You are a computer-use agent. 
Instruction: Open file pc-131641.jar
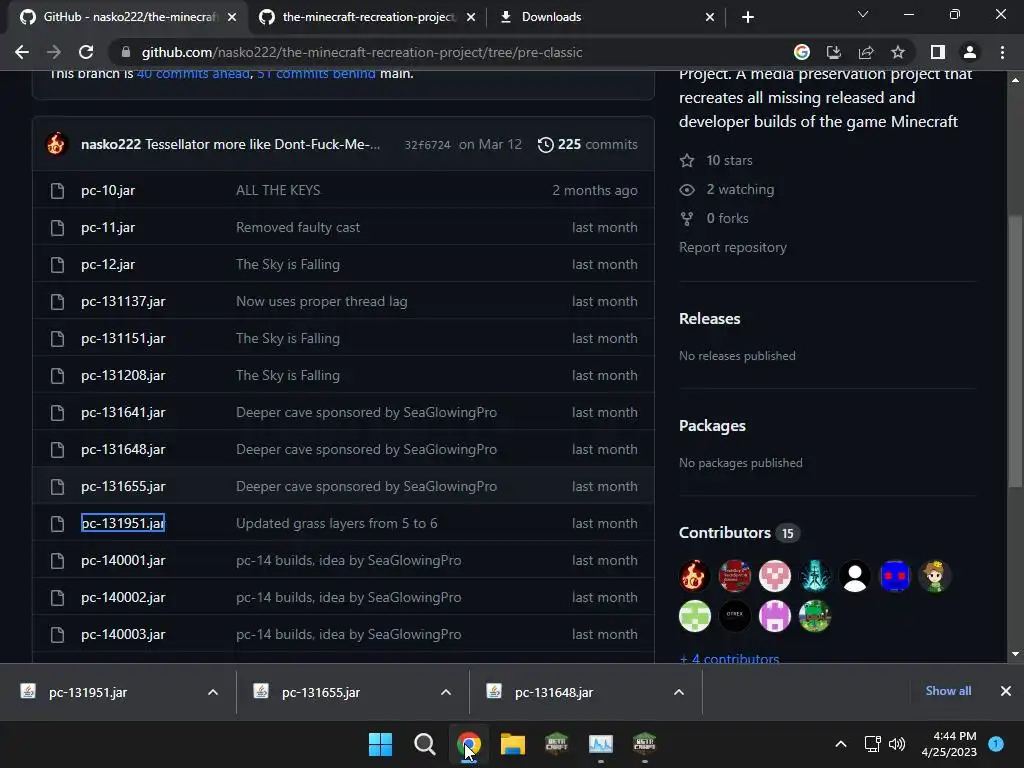pyautogui.click(x=123, y=412)
